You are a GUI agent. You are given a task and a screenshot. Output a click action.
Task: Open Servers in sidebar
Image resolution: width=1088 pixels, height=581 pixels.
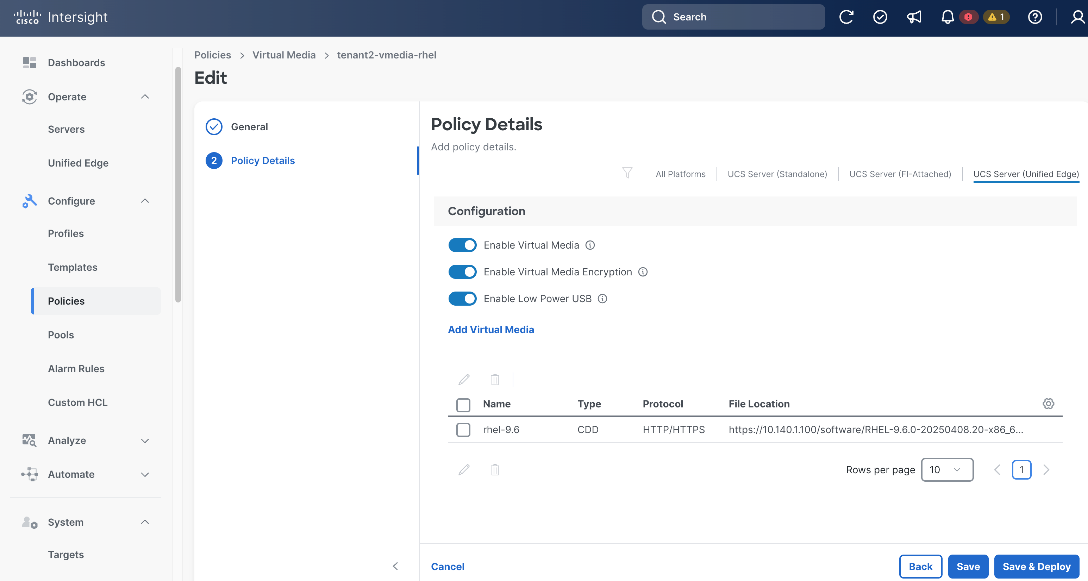[66, 130]
